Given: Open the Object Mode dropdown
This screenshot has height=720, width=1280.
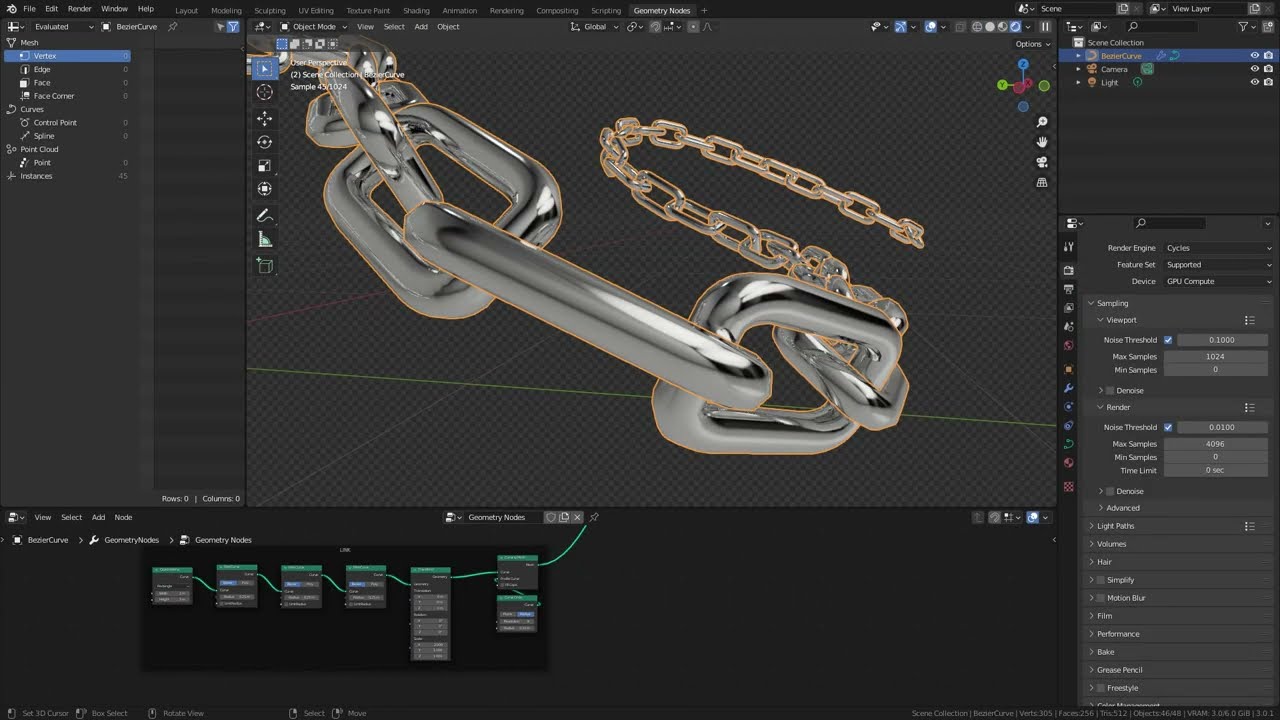Looking at the screenshot, I should click(x=313, y=27).
